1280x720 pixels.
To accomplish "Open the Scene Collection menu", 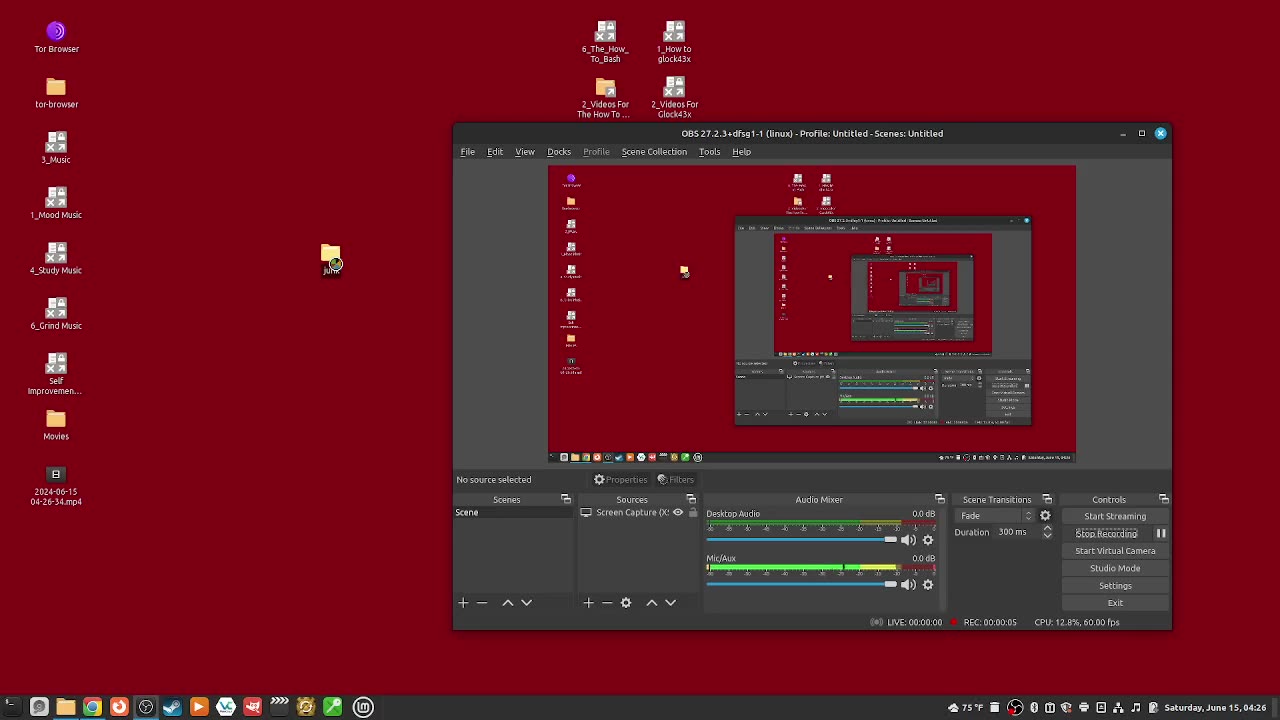I will (x=654, y=152).
